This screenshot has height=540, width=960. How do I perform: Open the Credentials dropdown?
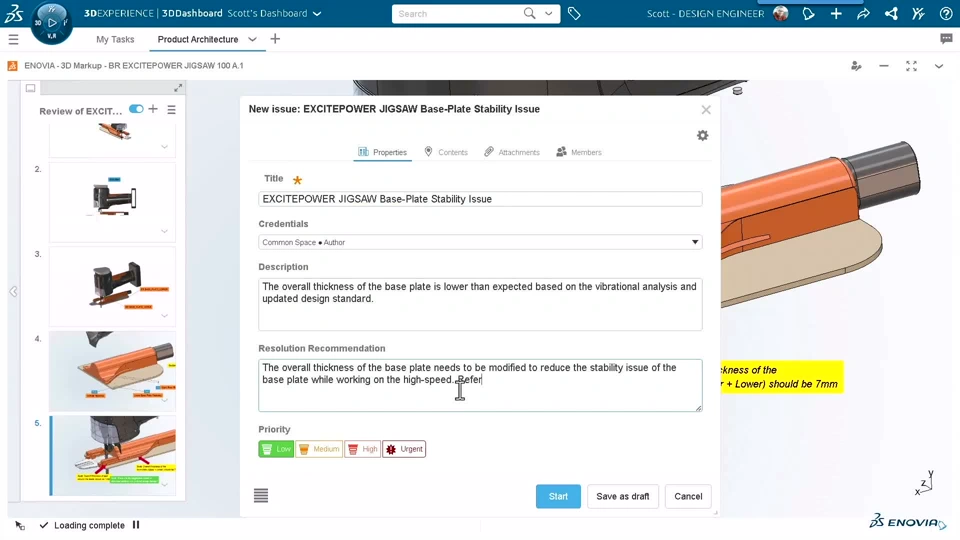pyautogui.click(x=480, y=242)
